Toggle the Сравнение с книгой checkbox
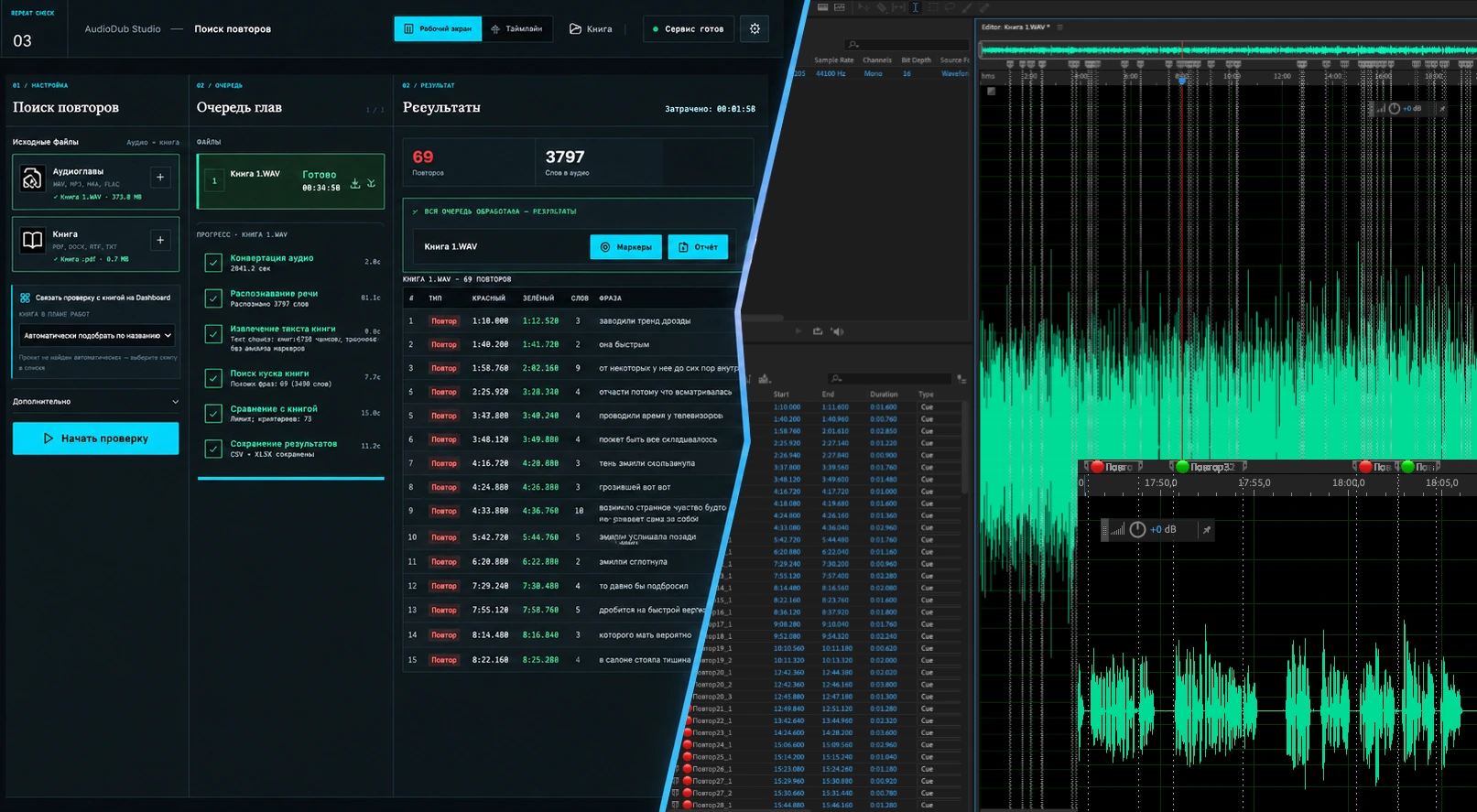Image resolution: width=1477 pixels, height=812 pixels. 213,414
